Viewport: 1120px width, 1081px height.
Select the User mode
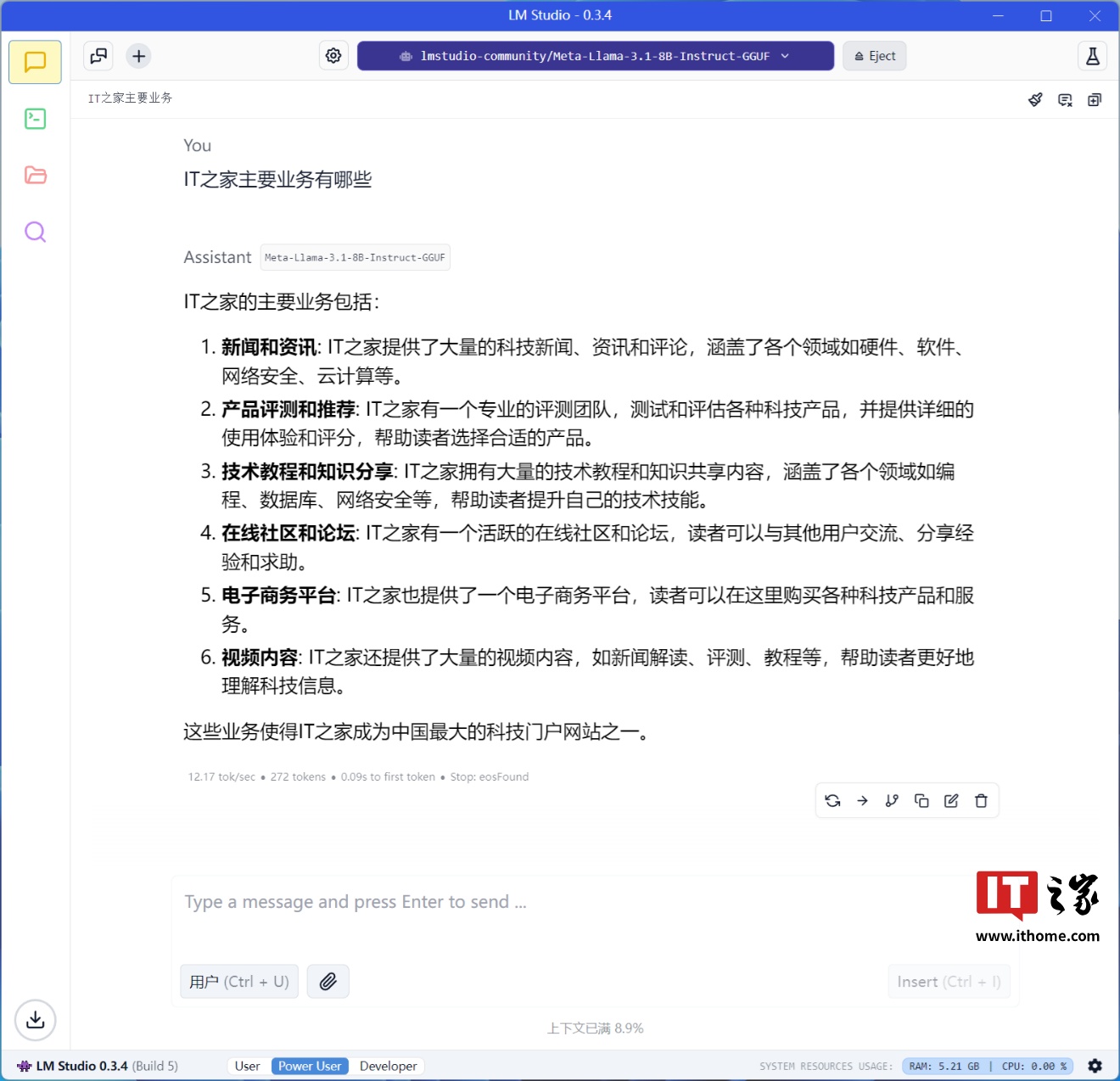248,1067
